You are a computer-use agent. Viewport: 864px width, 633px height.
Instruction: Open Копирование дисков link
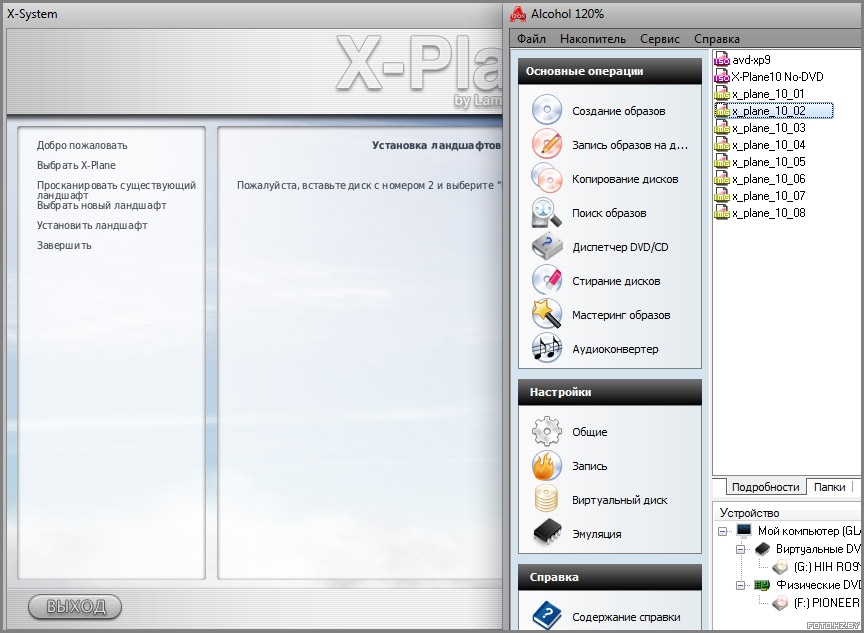coord(625,179)
